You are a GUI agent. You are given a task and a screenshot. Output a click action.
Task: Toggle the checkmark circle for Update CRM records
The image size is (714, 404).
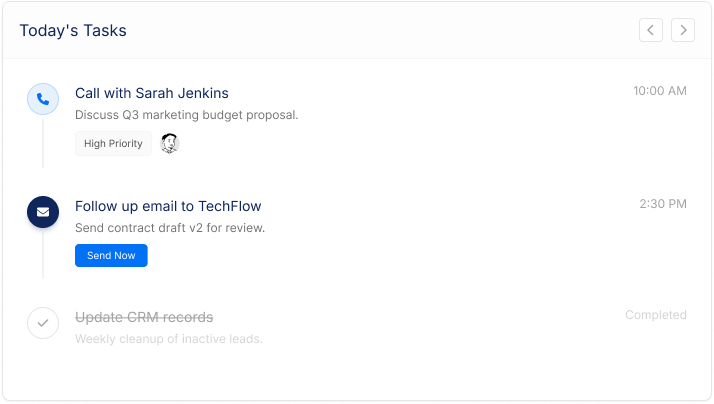pos(42,323)
